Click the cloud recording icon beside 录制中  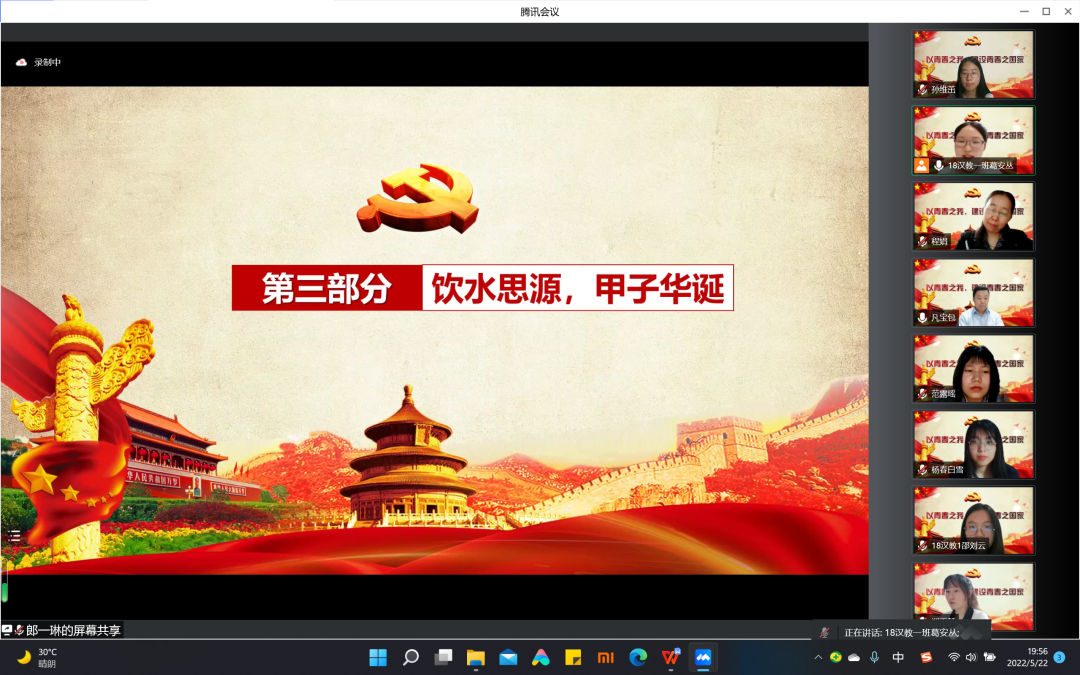21,62
